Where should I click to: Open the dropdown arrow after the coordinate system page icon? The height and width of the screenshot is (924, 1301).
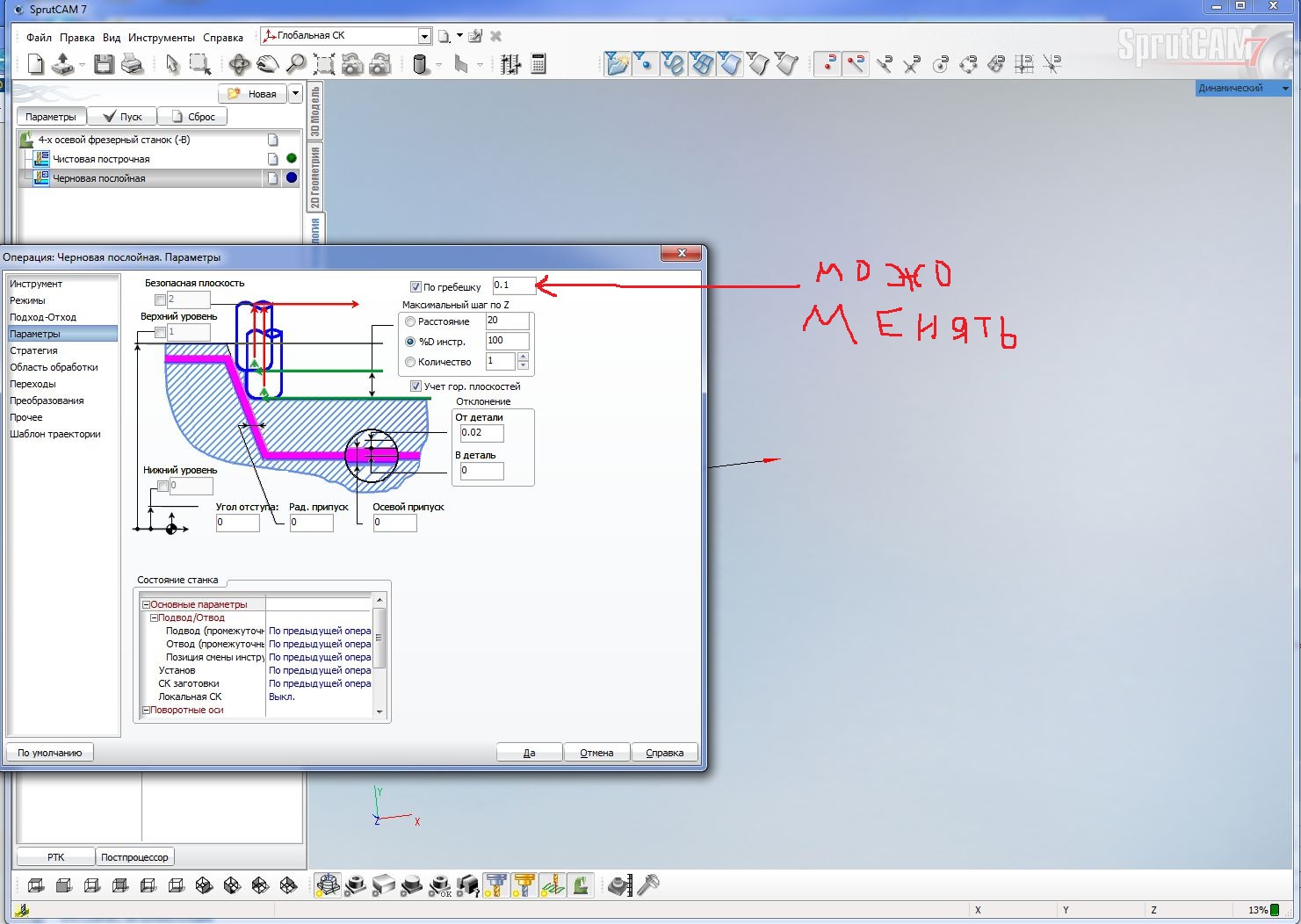(459, 36)
